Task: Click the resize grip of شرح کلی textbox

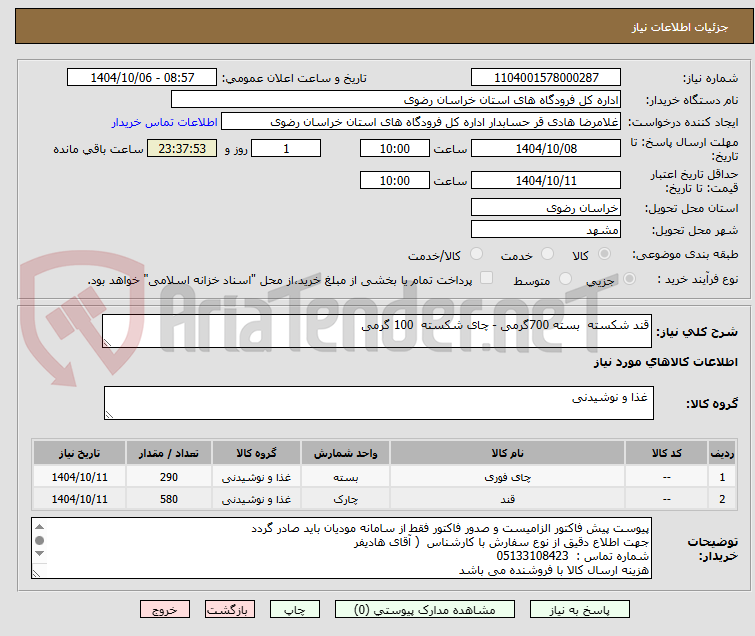Action: click(x=107, y=342)
